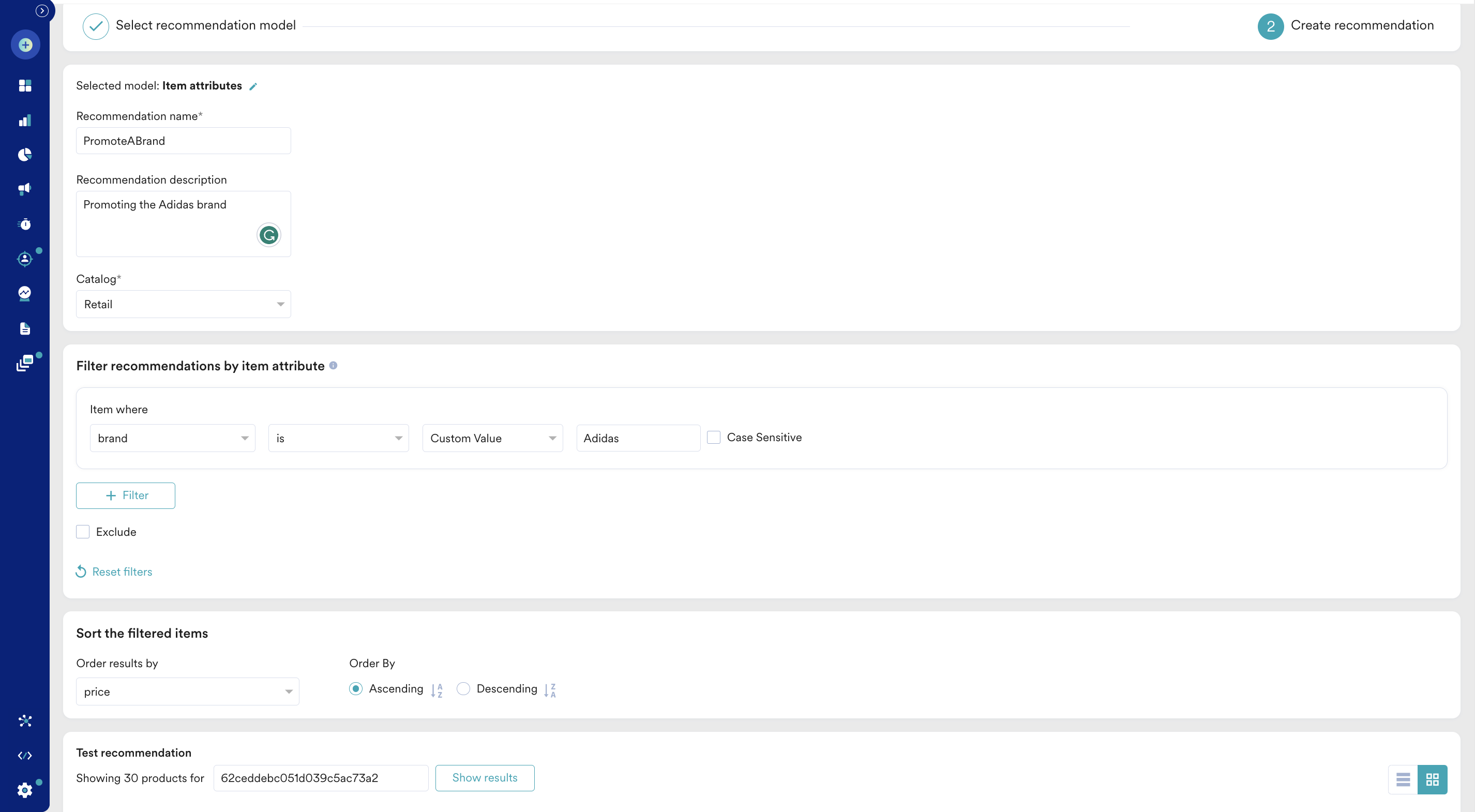Open the megaphone campaigns icon
This screenshot has height=812, width=1475.
click(25, 189)
